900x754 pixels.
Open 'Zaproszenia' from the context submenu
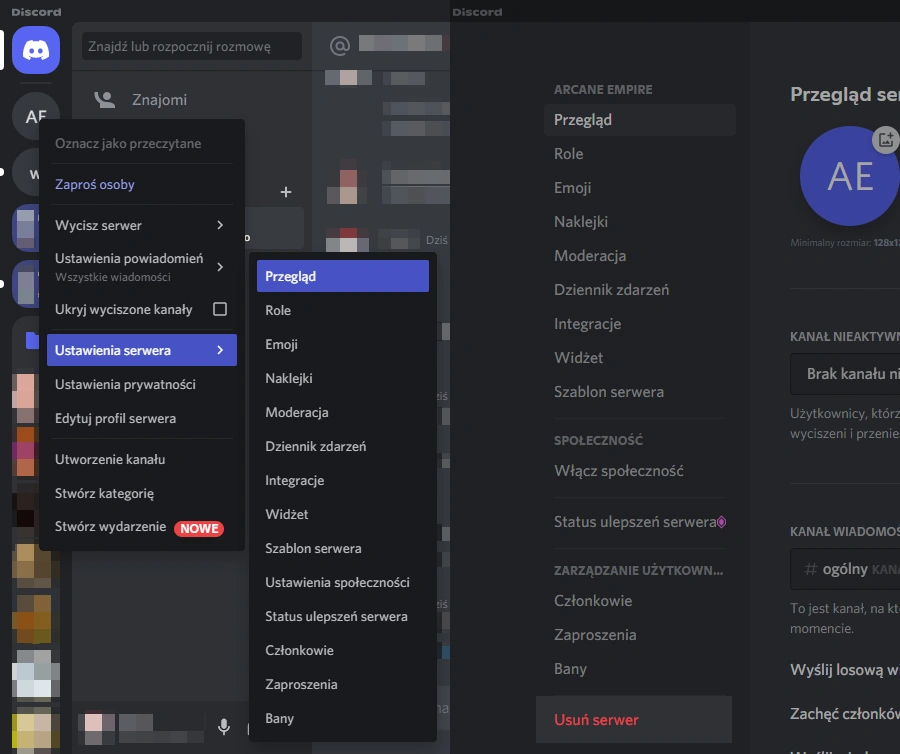click(343, 685)
